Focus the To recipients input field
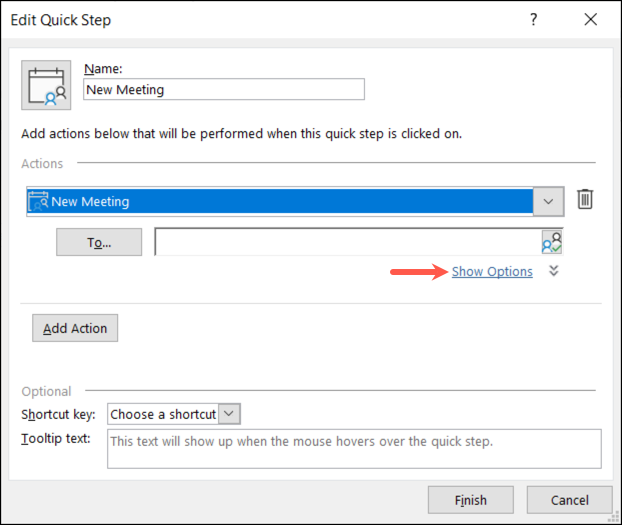Viewport: 622px width, 525px height. (x=346, y=242)
